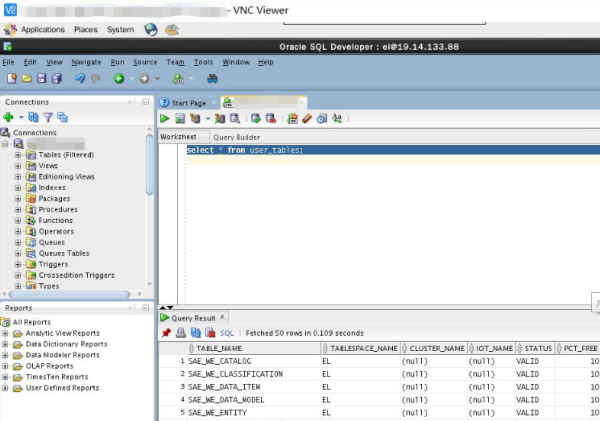Click the gray Forward navigation icon
Image resolution: width=600 pixels, height=421 pixels.
point(144,78)
